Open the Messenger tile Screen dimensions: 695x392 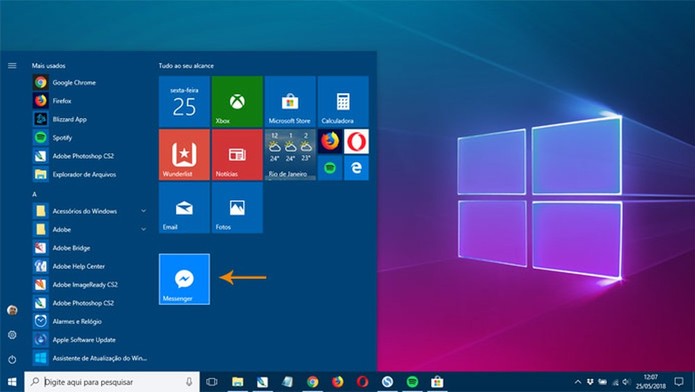pyautogui.click(x=184, y=279)
